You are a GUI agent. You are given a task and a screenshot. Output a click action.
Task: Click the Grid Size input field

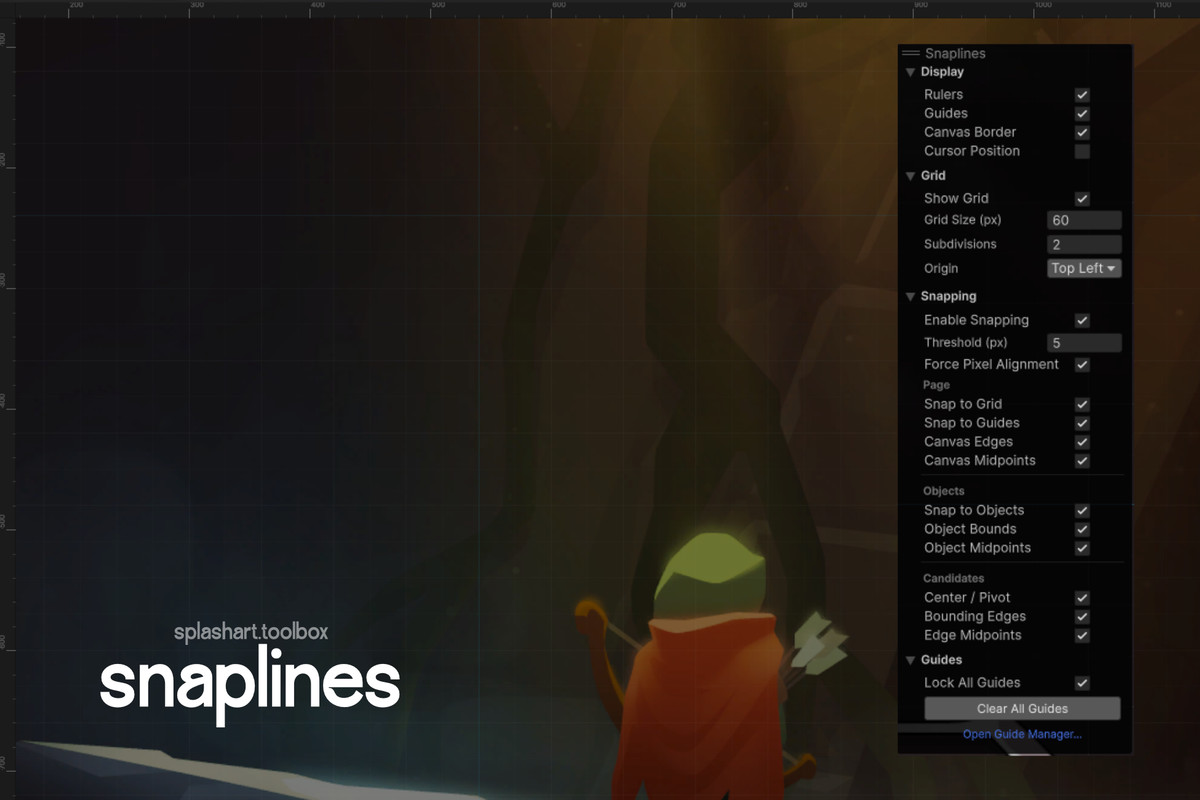pos(1084,220)
